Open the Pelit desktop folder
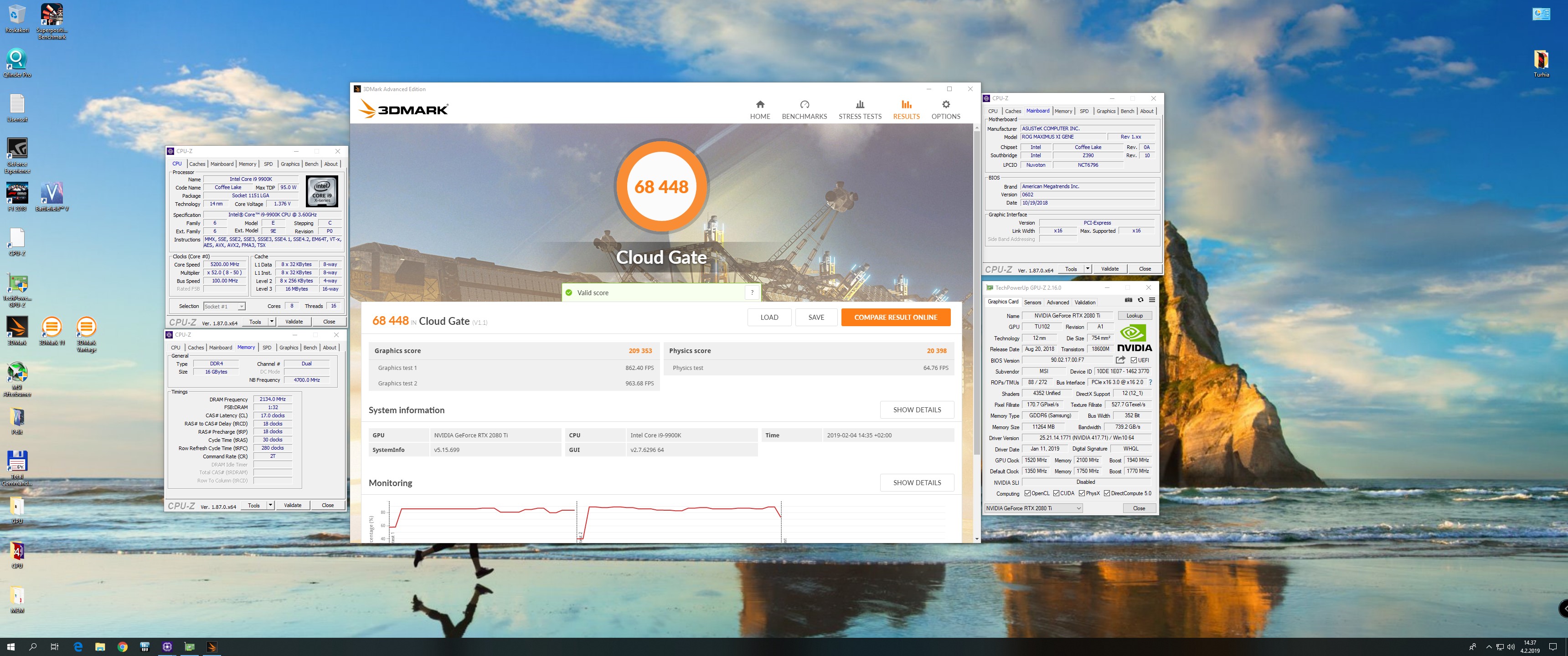Viewport: 1568px width, 656px height. point(17,420)
